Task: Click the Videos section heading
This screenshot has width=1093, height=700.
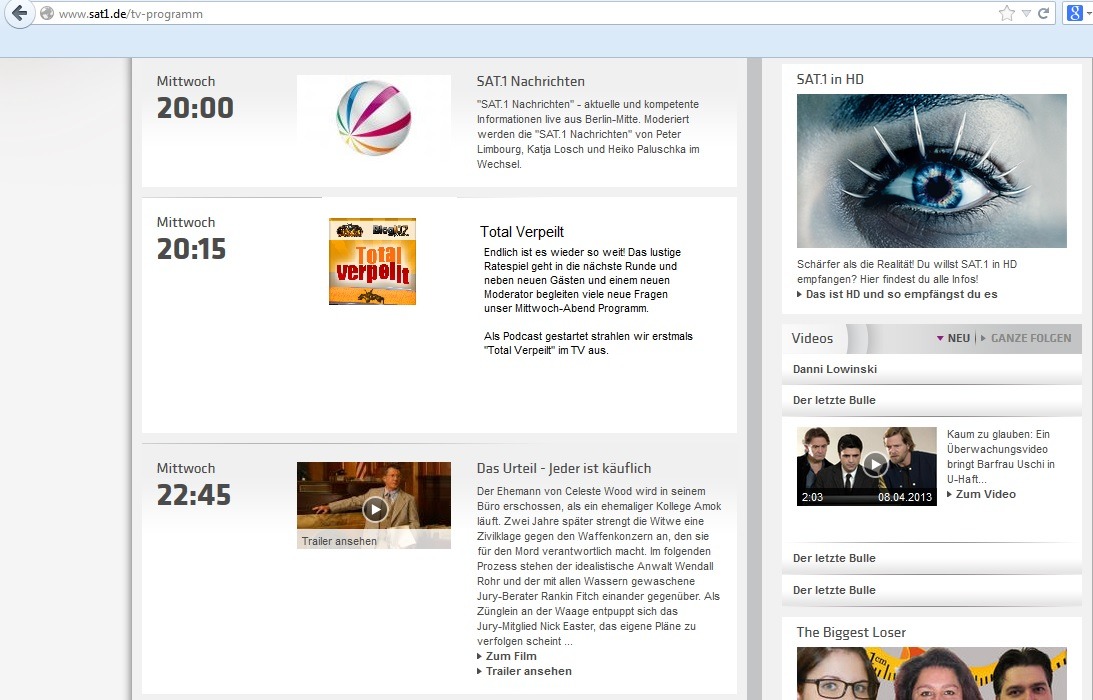Action: point(812,338)
